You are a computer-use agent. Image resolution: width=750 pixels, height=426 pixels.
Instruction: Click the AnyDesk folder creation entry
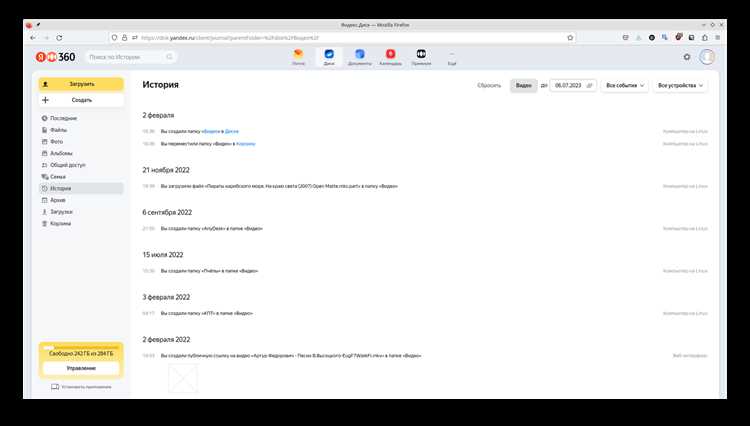[x=211, y=229]
